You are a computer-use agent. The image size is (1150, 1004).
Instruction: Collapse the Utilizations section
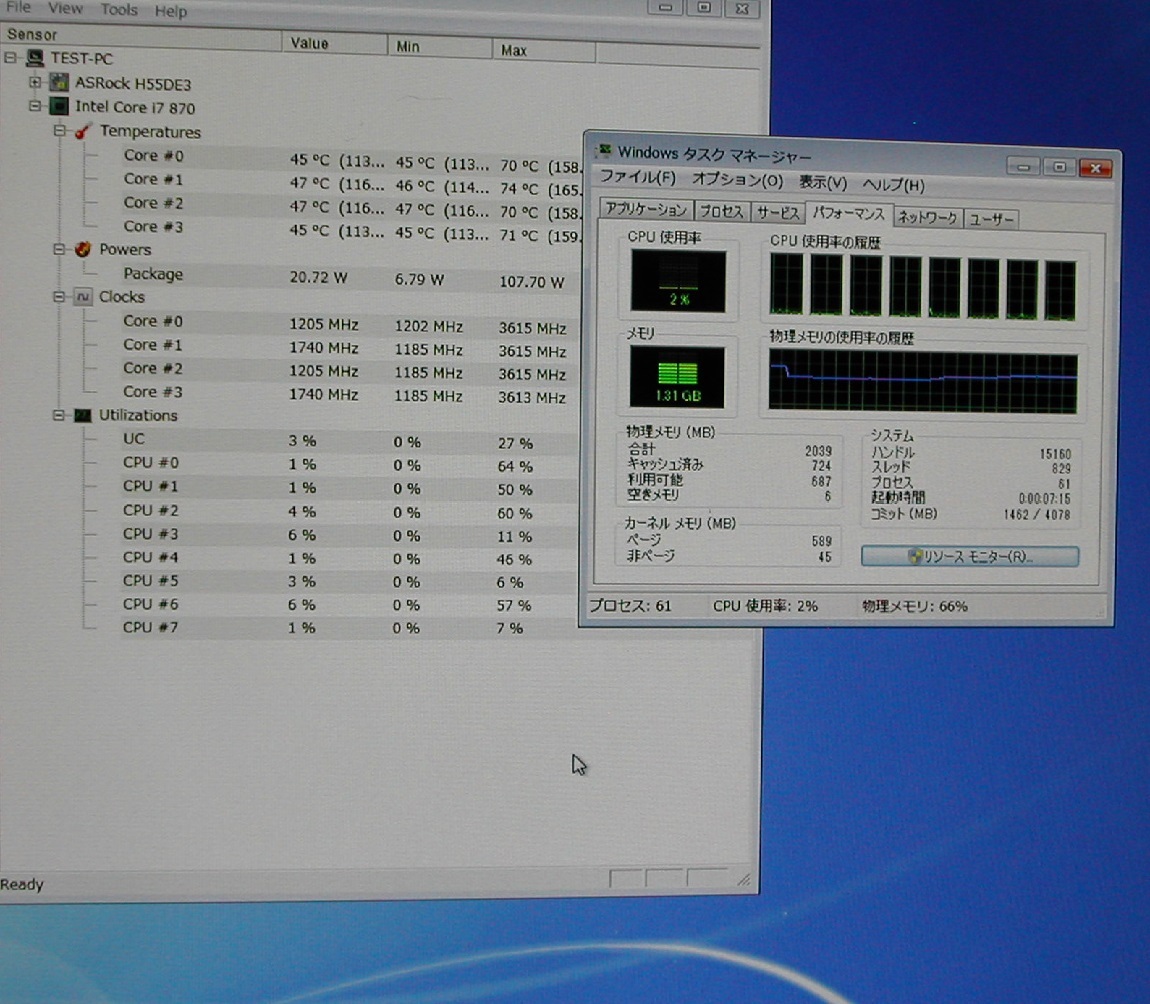point(59,415)
